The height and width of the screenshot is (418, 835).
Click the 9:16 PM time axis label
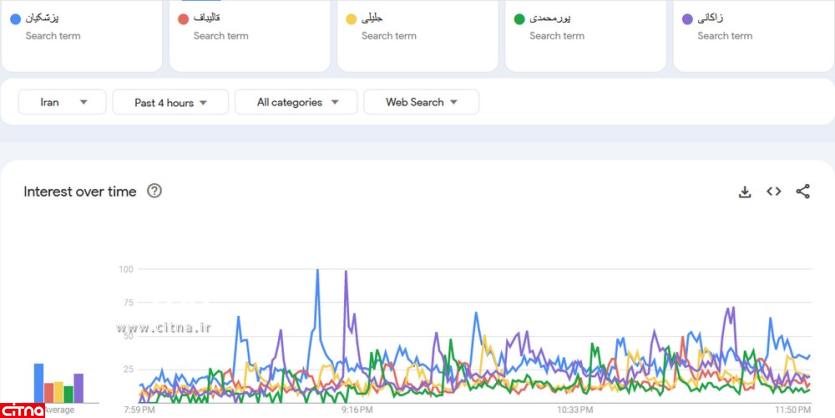[357, 410]
